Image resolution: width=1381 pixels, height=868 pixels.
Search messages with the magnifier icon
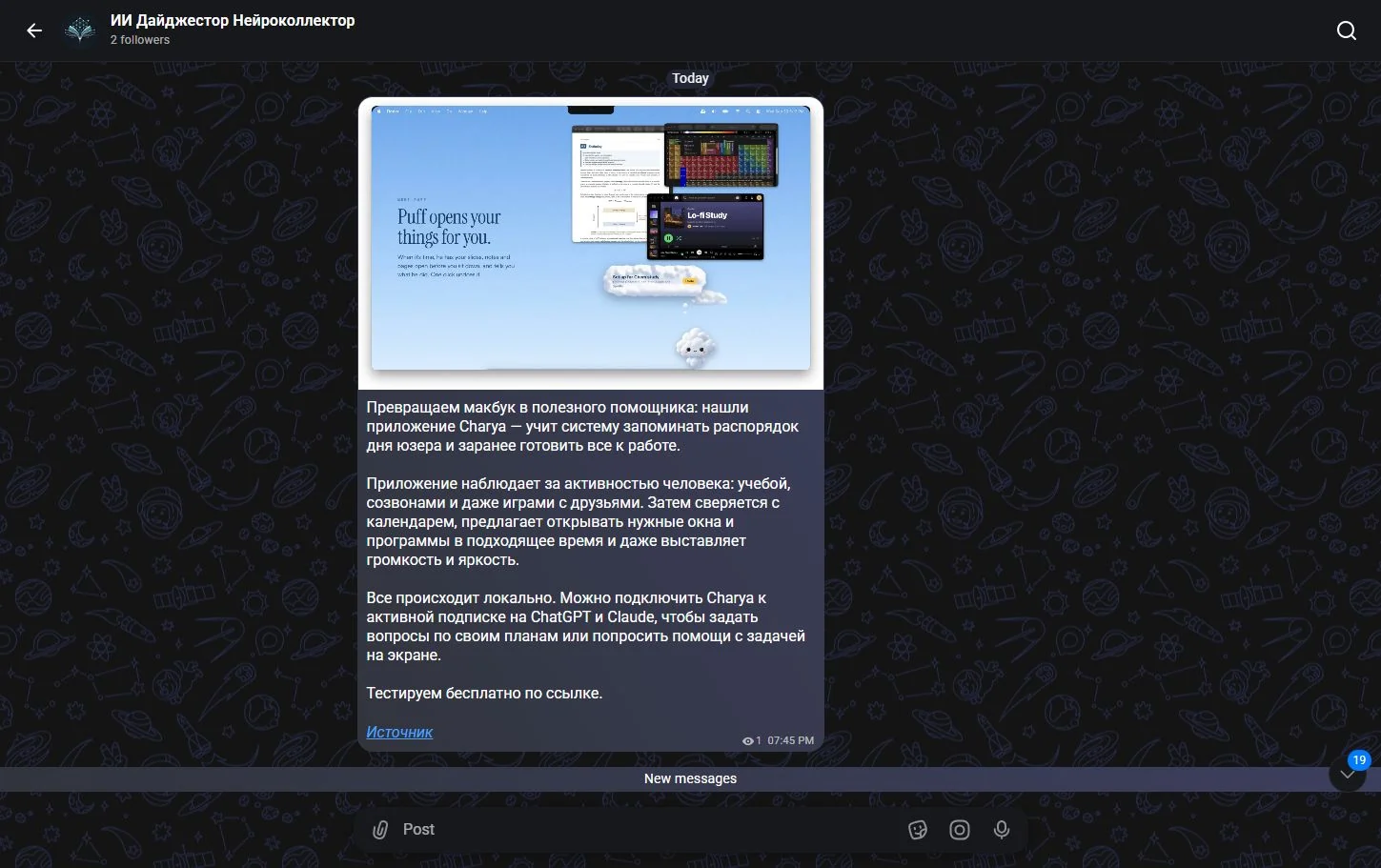[x=1346, y=30]
